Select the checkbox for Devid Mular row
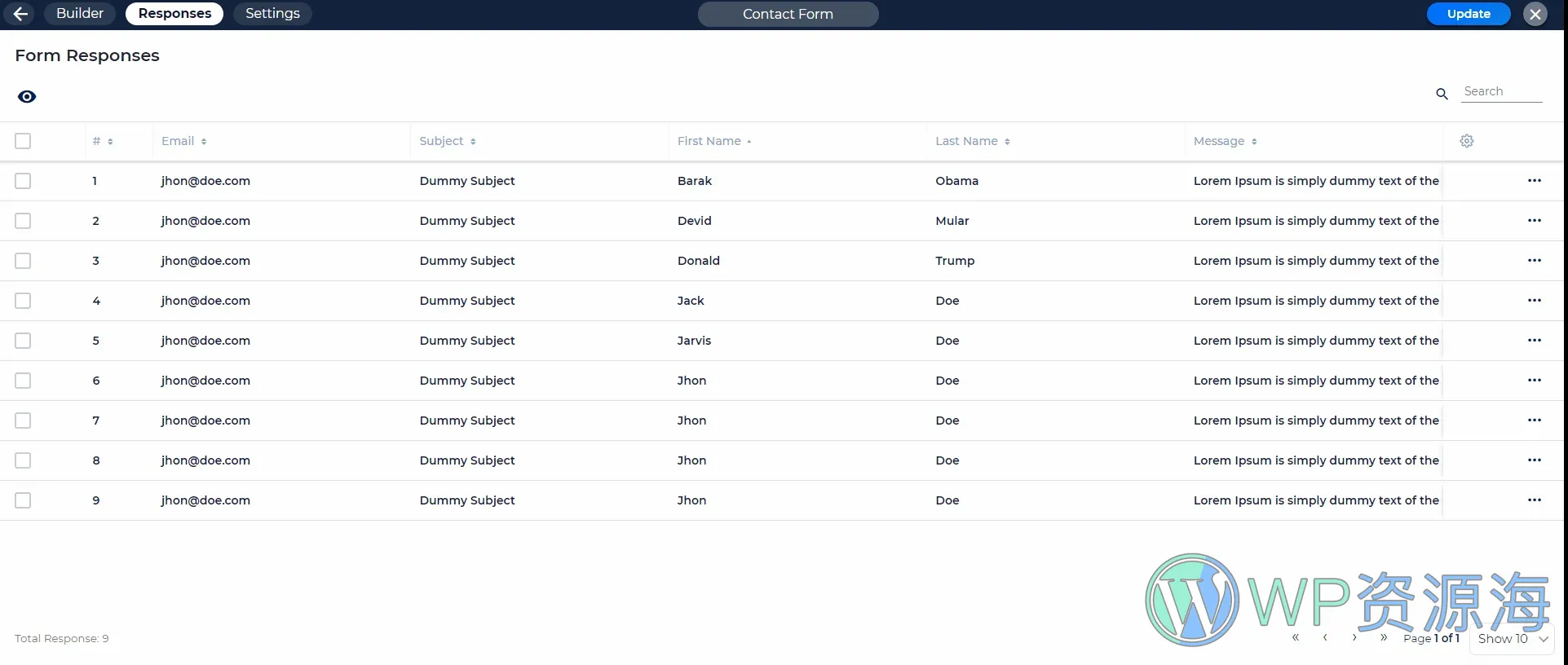The width and height of the screenshot is (1568, 665). (x=23, y=221)
